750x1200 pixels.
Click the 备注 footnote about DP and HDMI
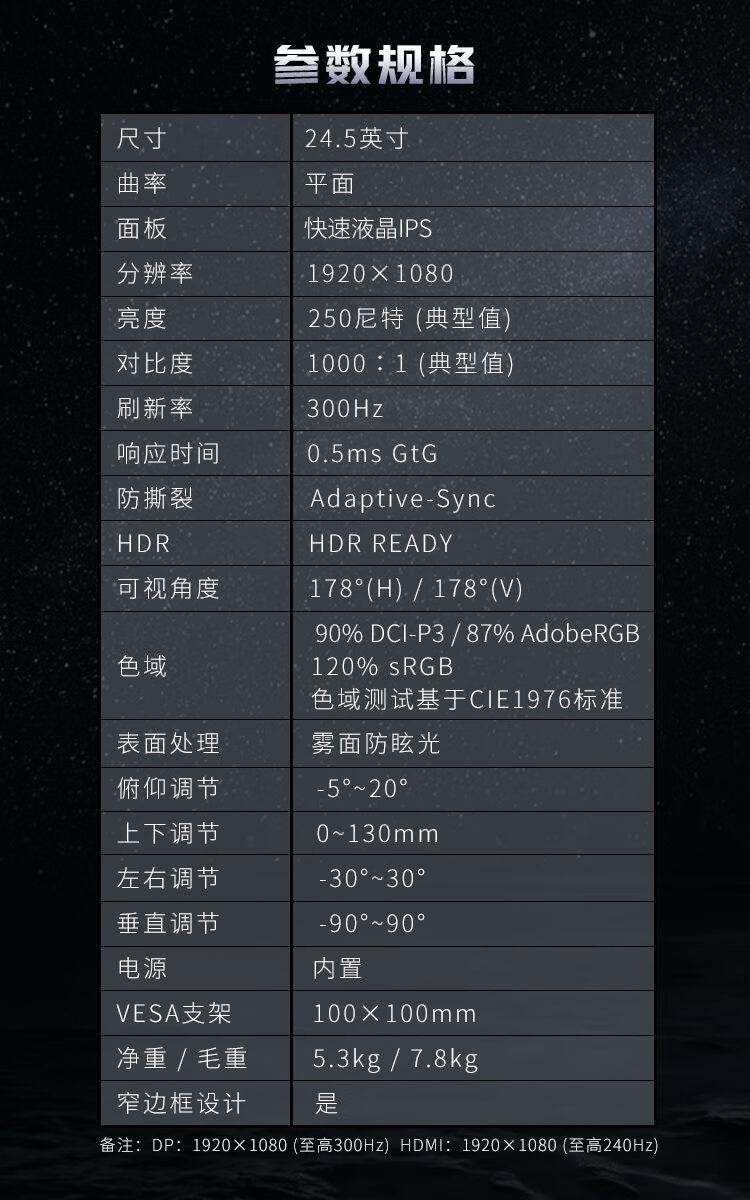click(x=379, y=1145)
